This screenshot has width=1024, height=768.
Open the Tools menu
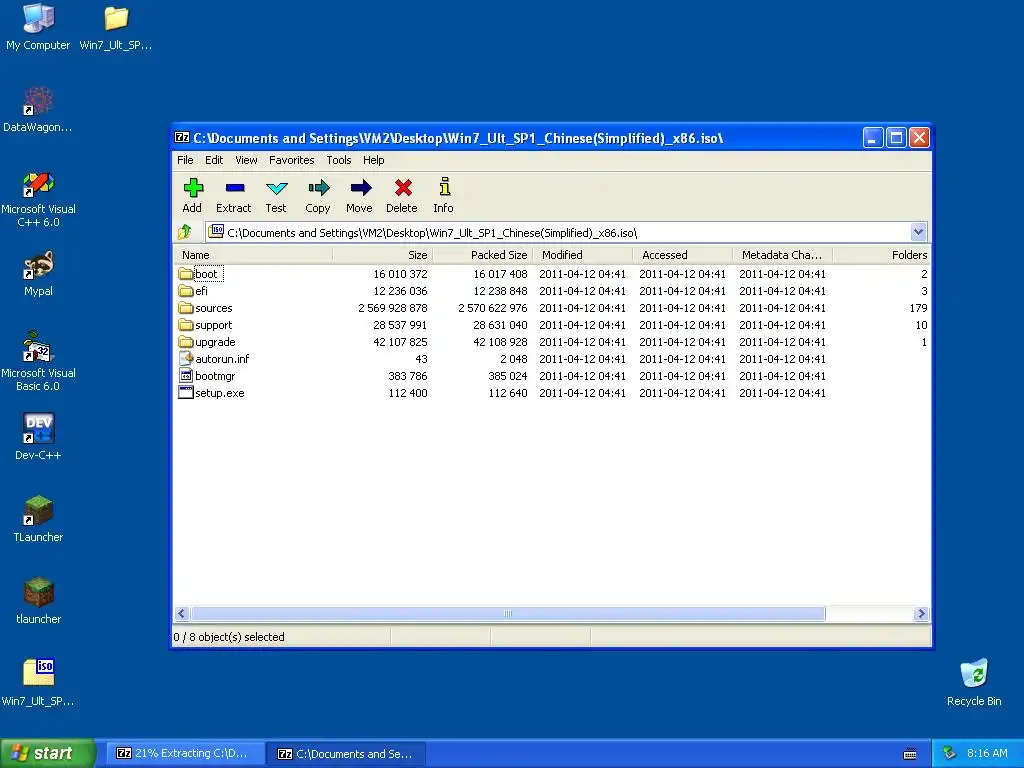tap(339, 160)
